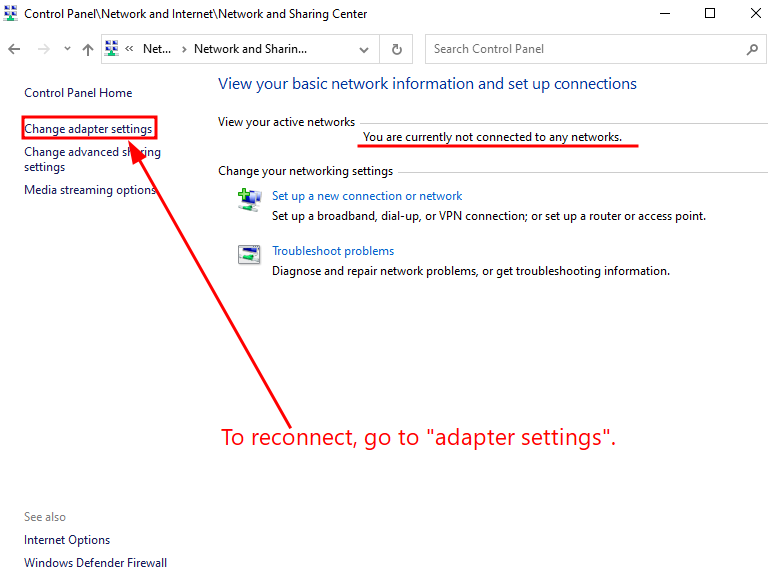This screenshot has width=773, height=581.
Task: Select the 'Net...' breadcrumb segment
Action: [156, 49]
